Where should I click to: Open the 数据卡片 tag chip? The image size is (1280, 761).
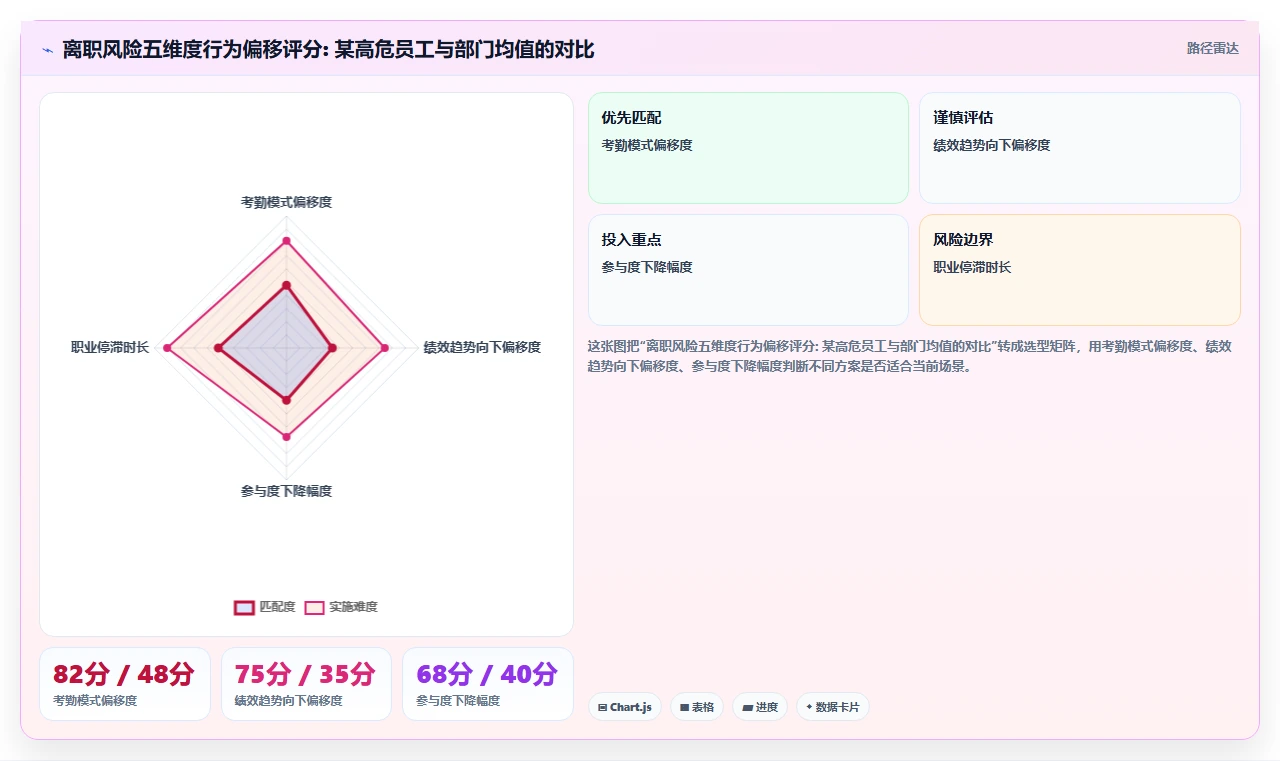pos(833,707)
